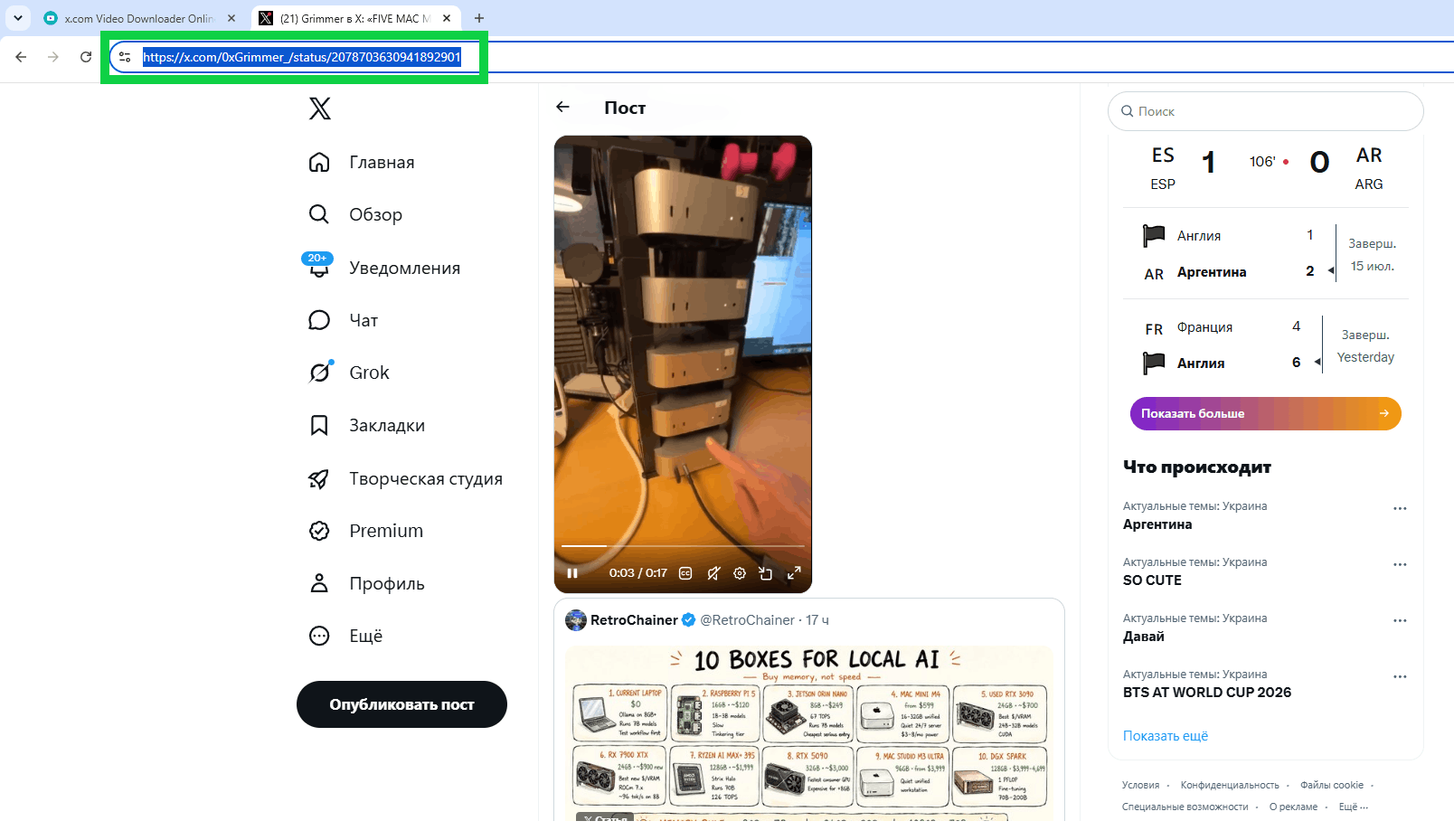This screenshot has height=840, width=1454.
Task: Open the Закладки bookmarks icon
Action: coord(319,426)
